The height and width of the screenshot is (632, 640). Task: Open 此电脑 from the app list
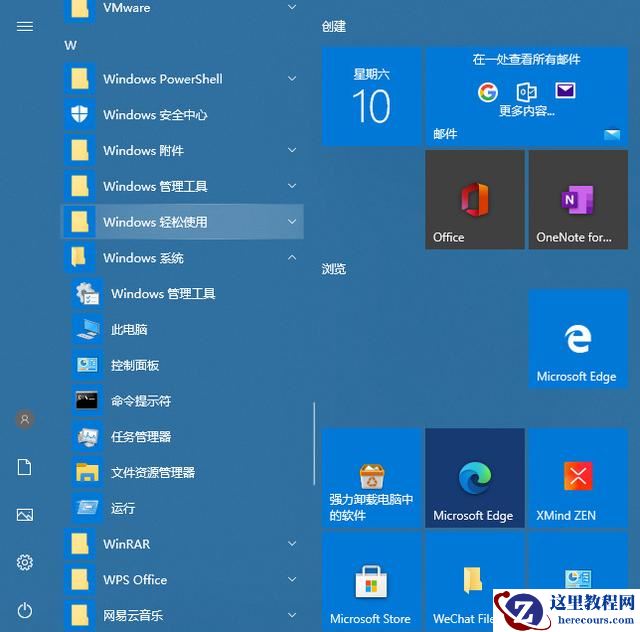(183, 329)
